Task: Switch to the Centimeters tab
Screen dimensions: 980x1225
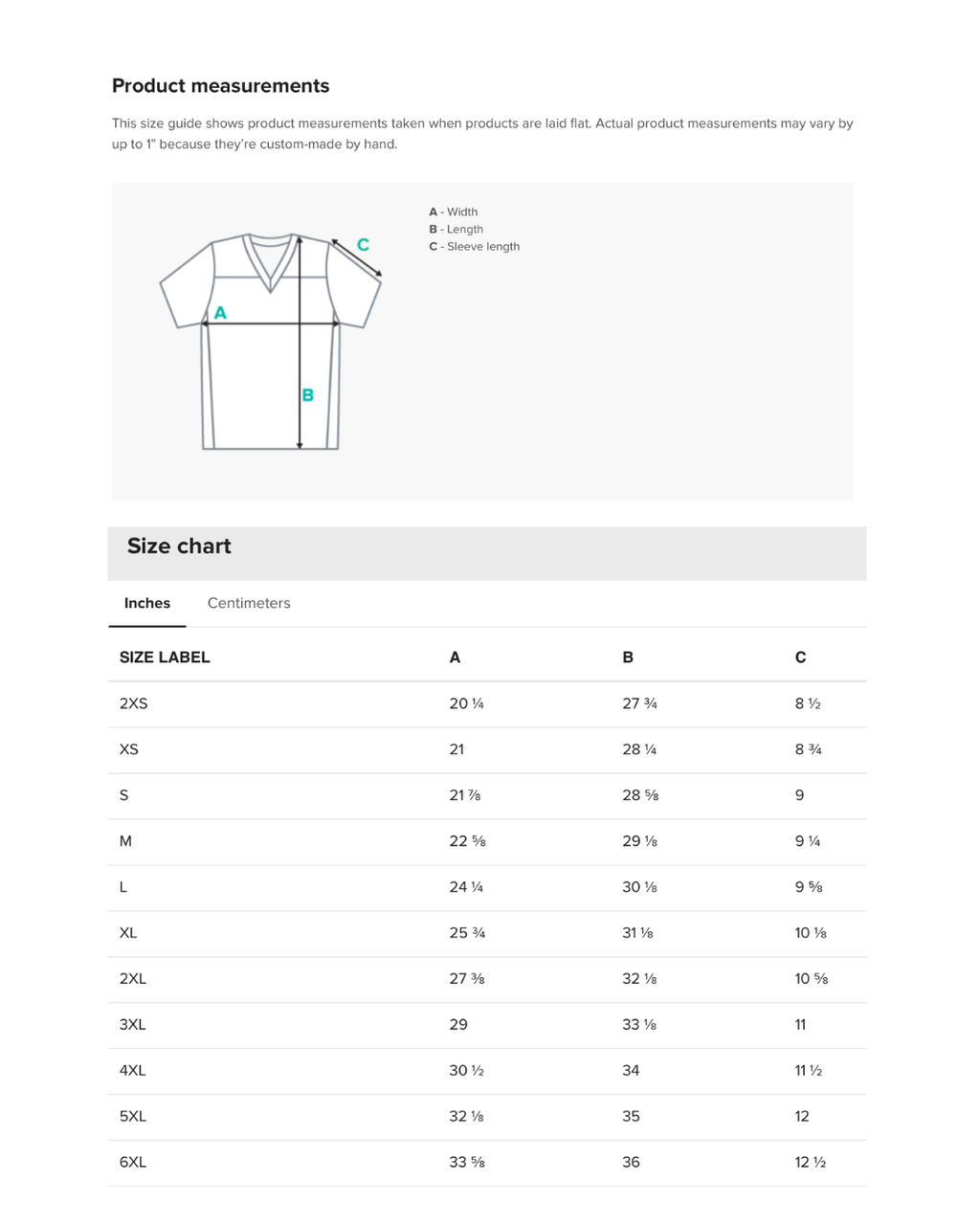Action: coord(249,603)
